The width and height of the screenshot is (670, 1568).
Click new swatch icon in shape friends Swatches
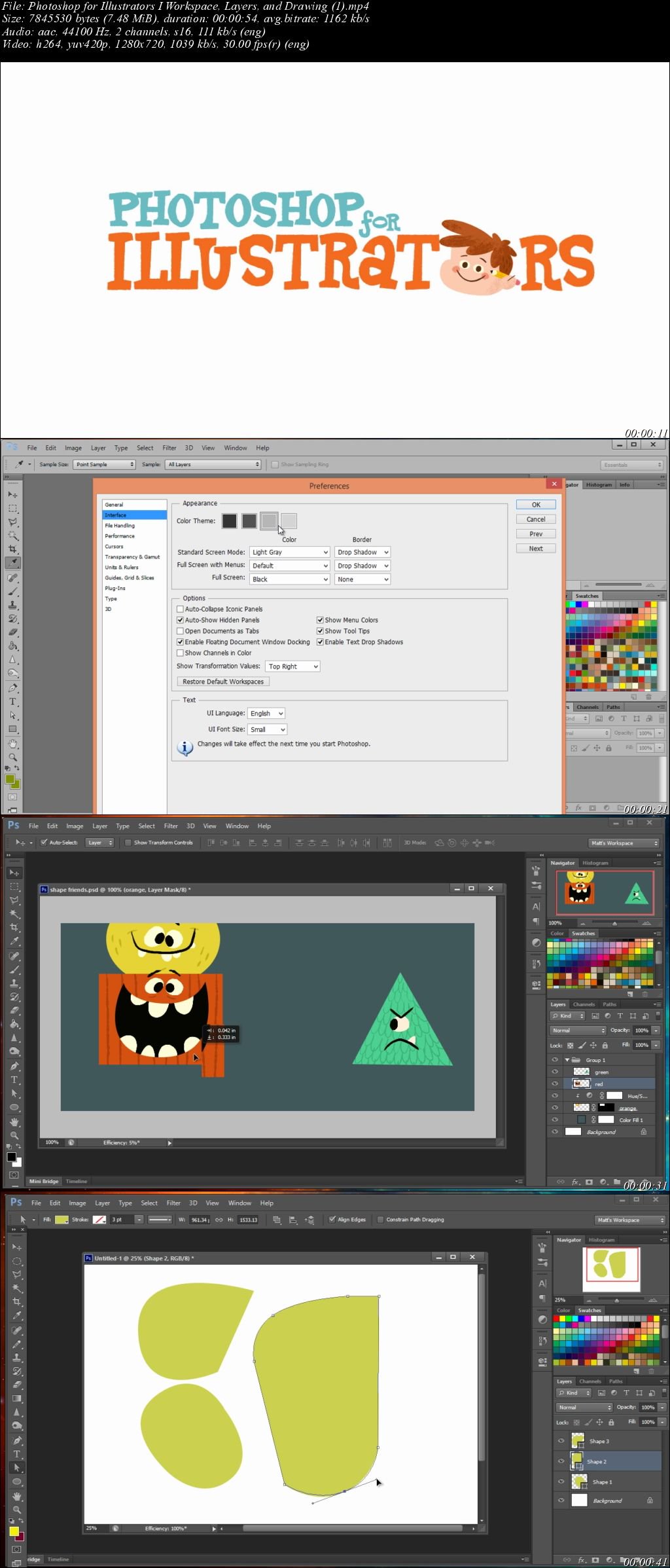[x=630, y=994]
